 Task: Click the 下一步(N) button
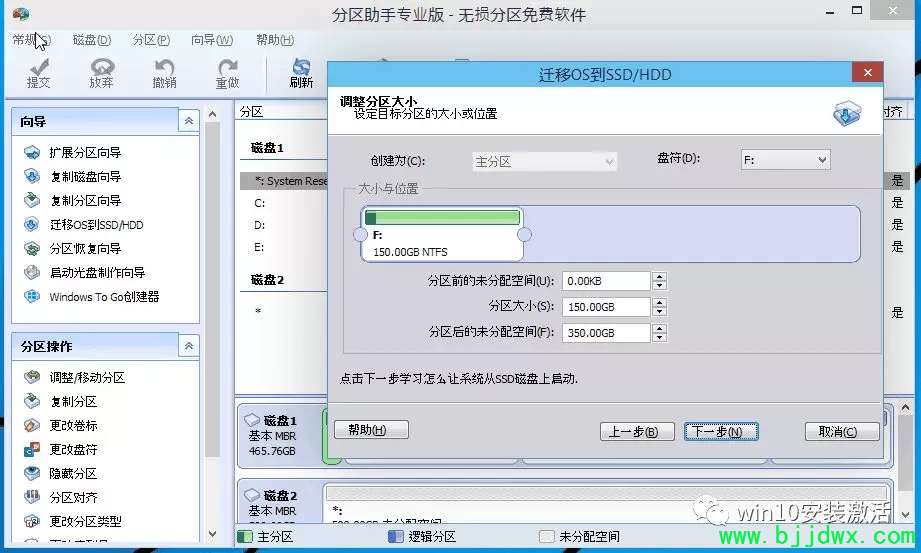tap(721, 432)
